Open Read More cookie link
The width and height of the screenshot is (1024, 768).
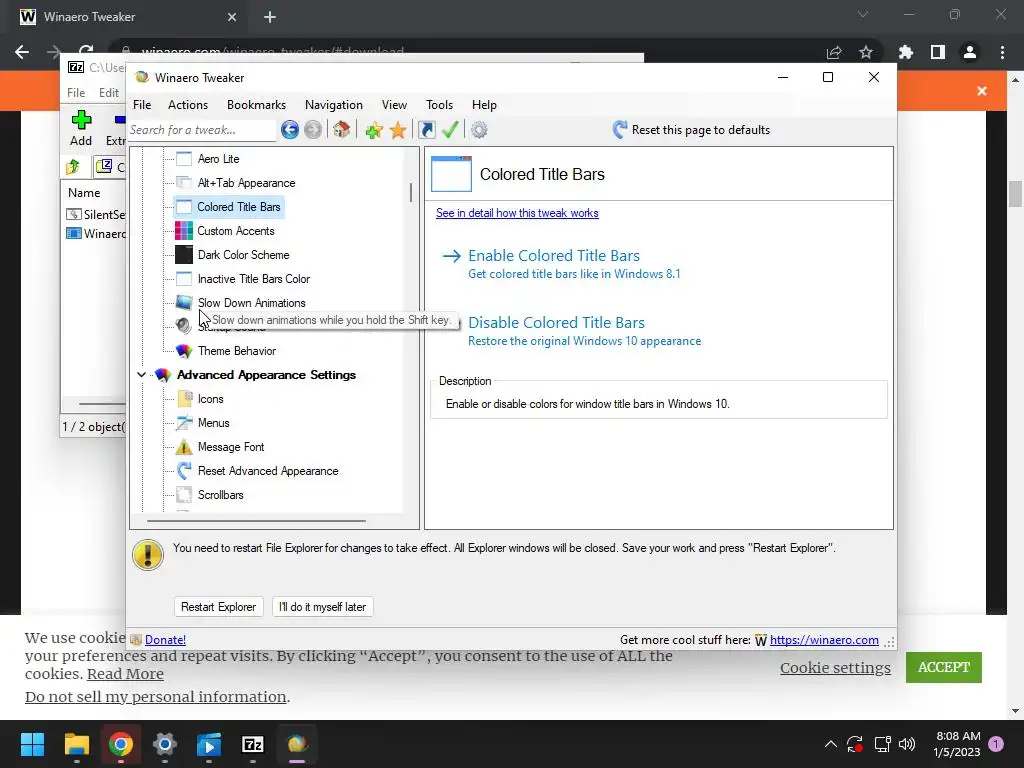tap(125, 674)
